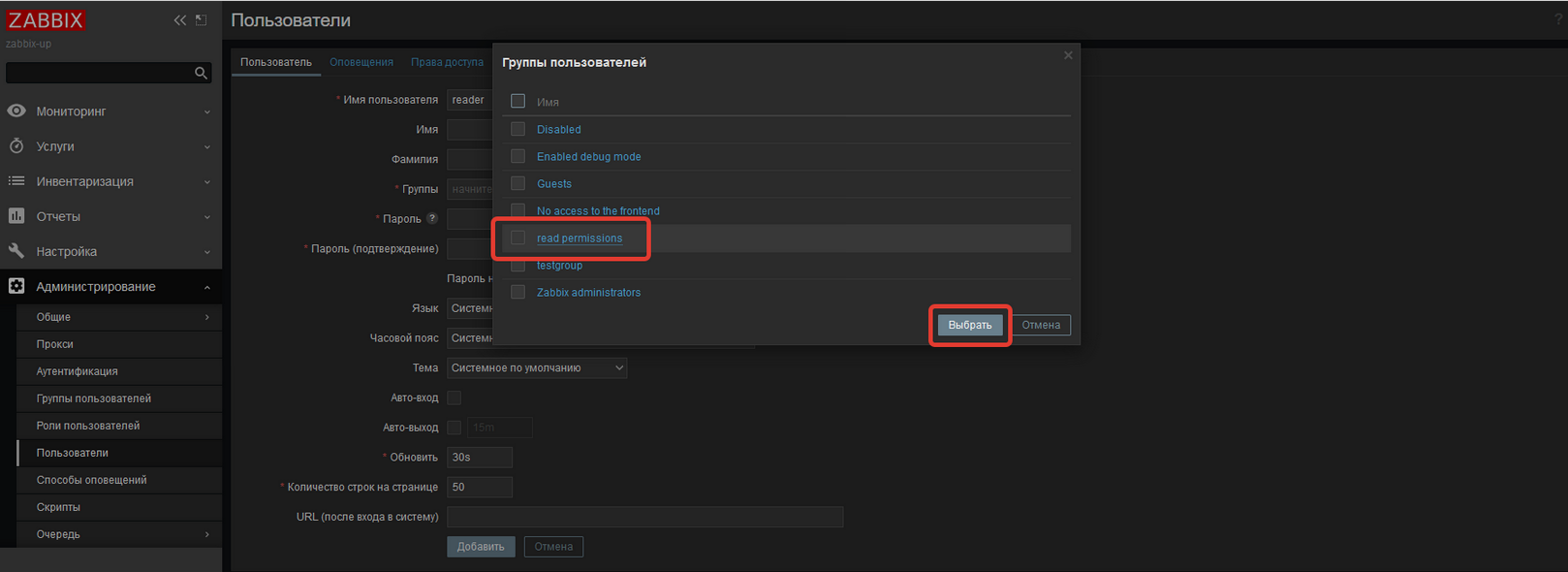Switch to the Оповещения tab

(361, 62)
